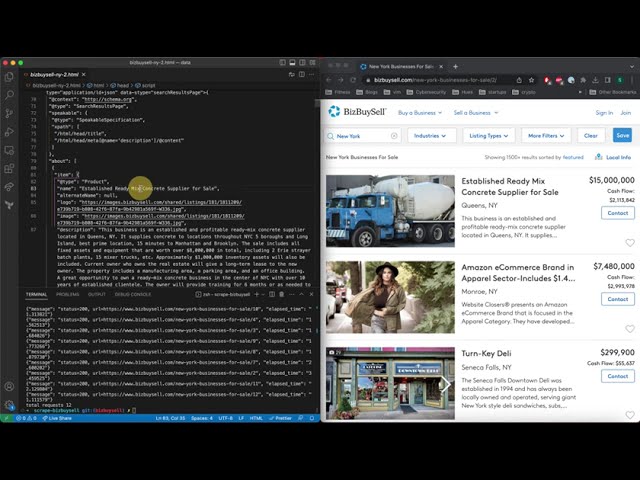Open the Remote Explorer view
640x480 pixels.
[x=9, y=150]
